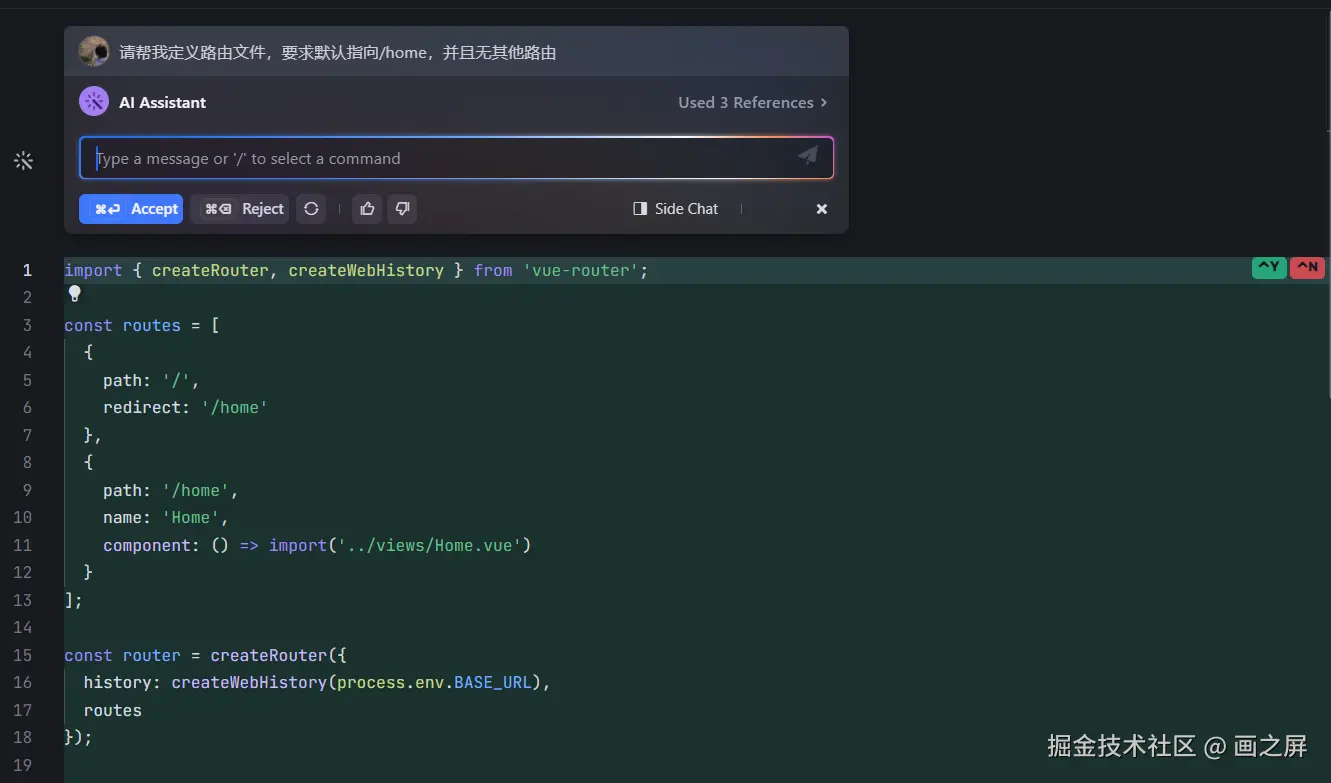Focus the message input field
This screenshot has width=1331, height=783.
456,158
